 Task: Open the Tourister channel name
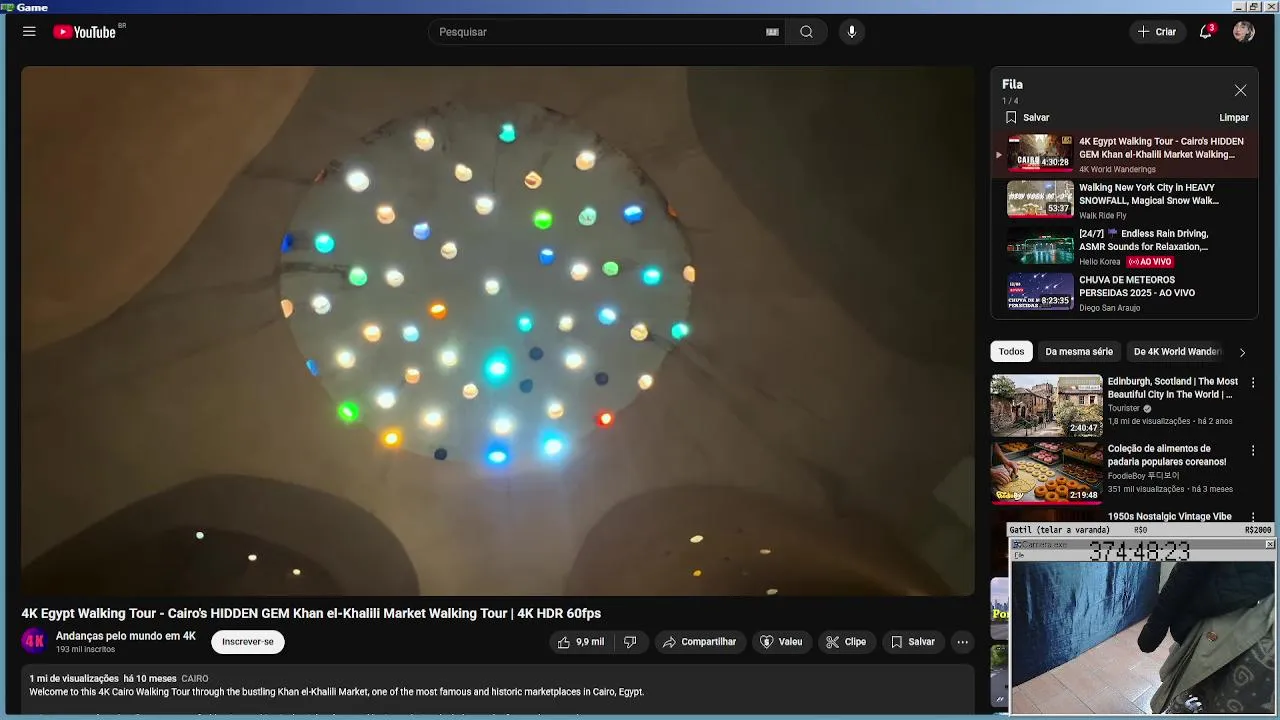coord(1124,408)
